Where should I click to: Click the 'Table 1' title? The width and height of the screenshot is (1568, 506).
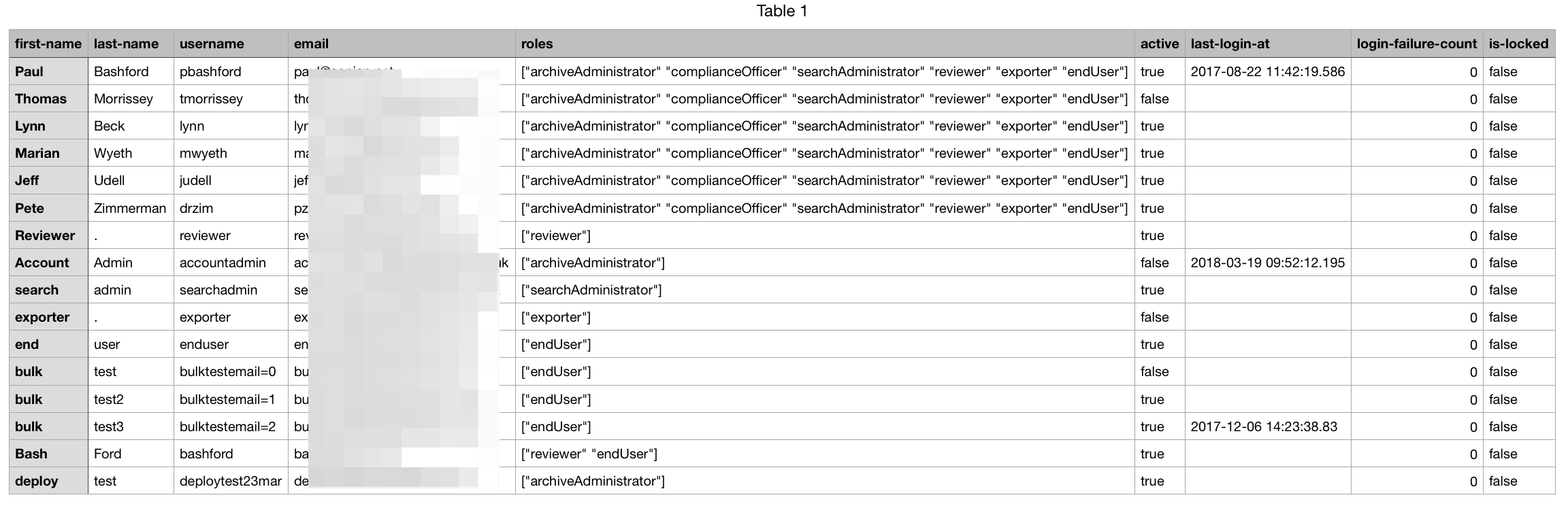tap(782, 12)
